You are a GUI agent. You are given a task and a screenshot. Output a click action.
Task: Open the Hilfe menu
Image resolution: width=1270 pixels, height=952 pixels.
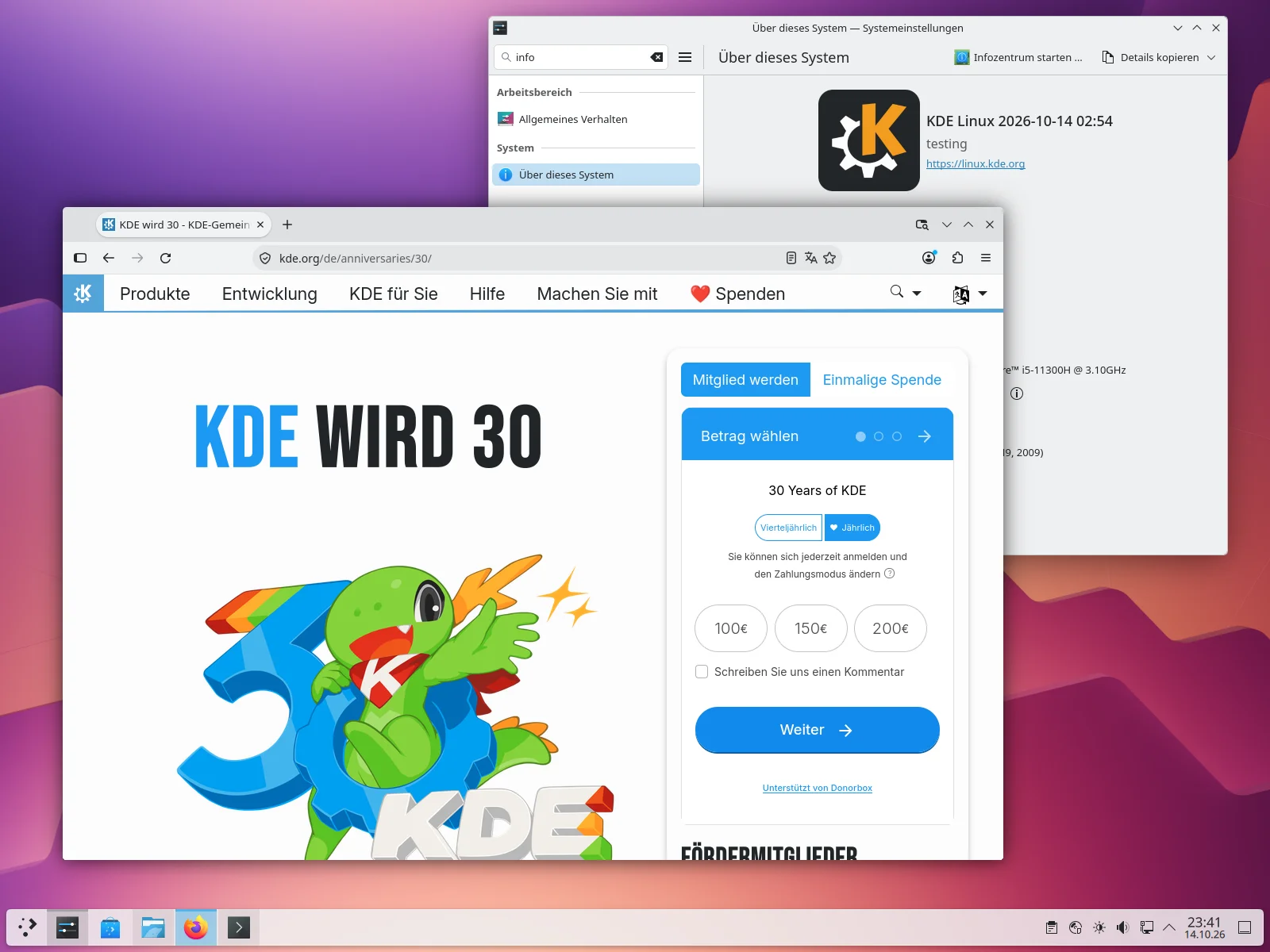click(487, 294)
